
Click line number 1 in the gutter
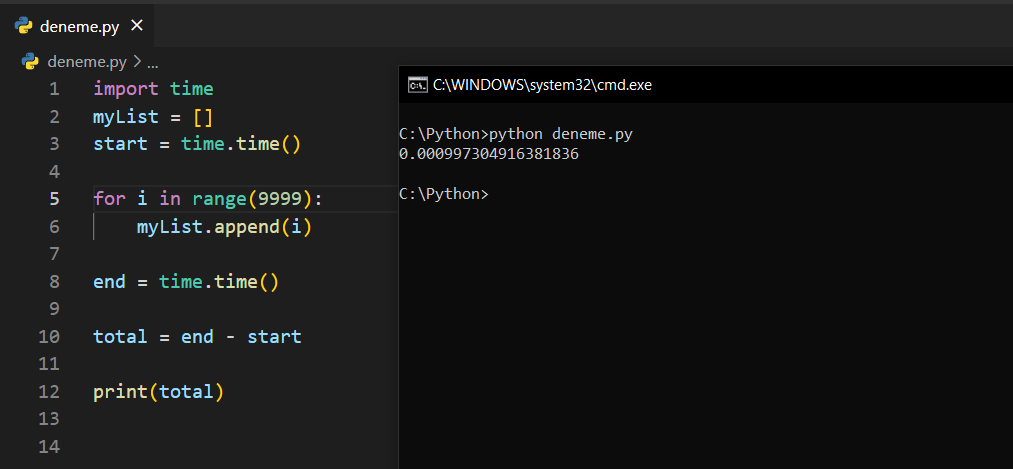pyautogui.click(x=54, y=89)
